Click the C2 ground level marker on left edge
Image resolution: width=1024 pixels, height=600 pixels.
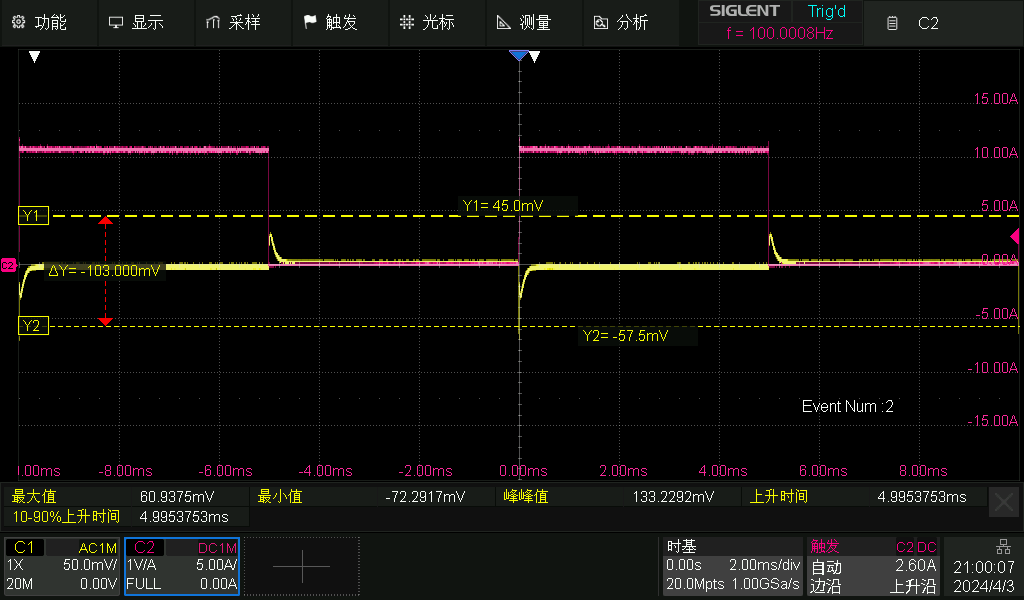click(8, 265)
